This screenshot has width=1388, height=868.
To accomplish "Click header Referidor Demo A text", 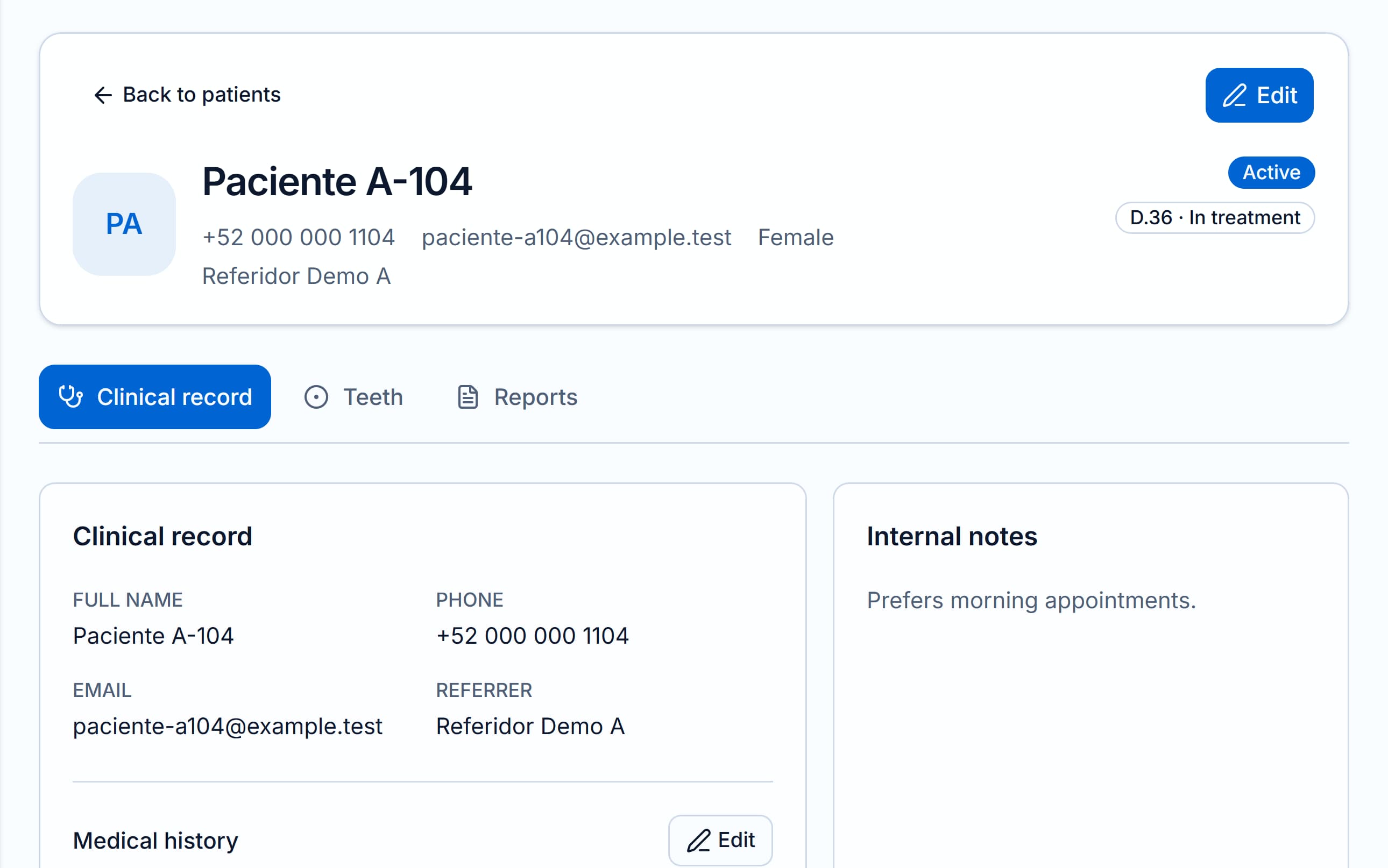I will [x=296, y=276].
